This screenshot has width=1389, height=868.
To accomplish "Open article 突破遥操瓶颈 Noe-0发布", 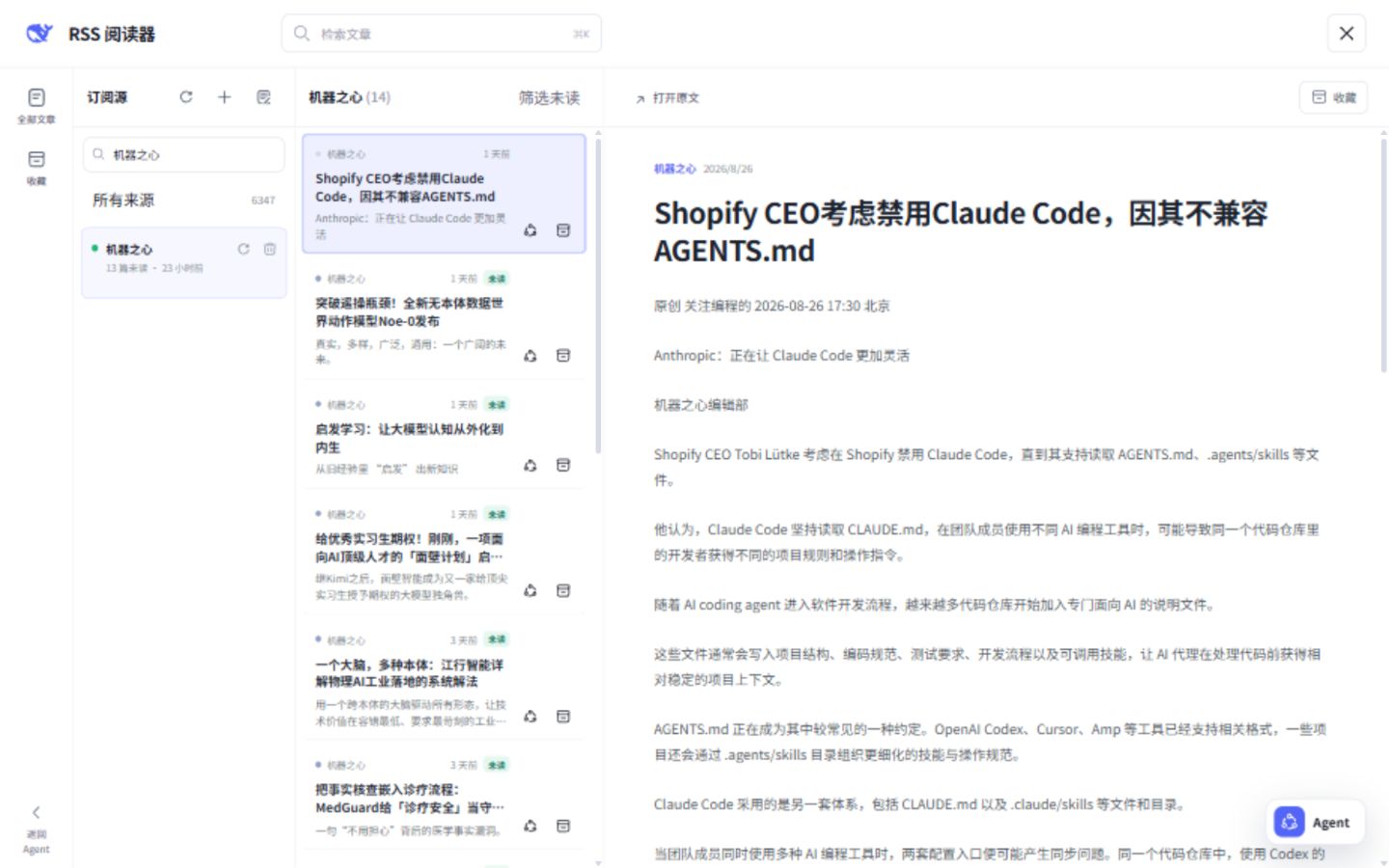I will (444, 318).
